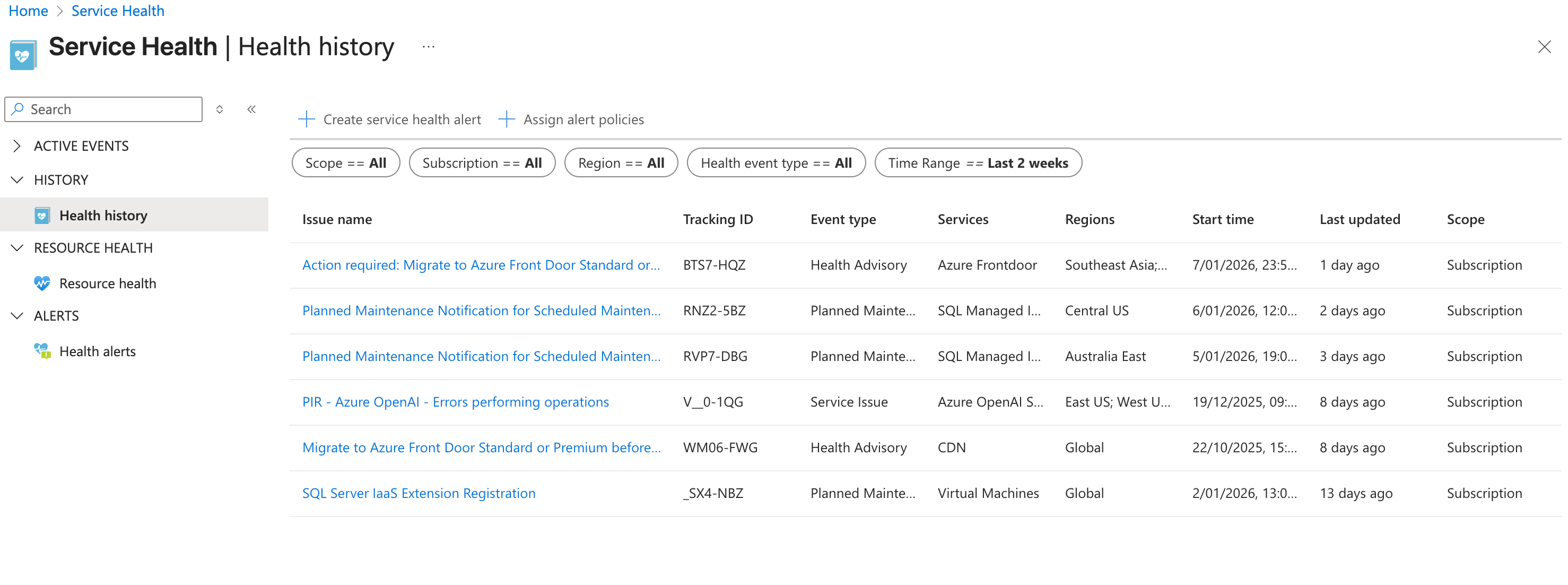Change the Time Range filter from Last 2 weeks

pos(977,162)
